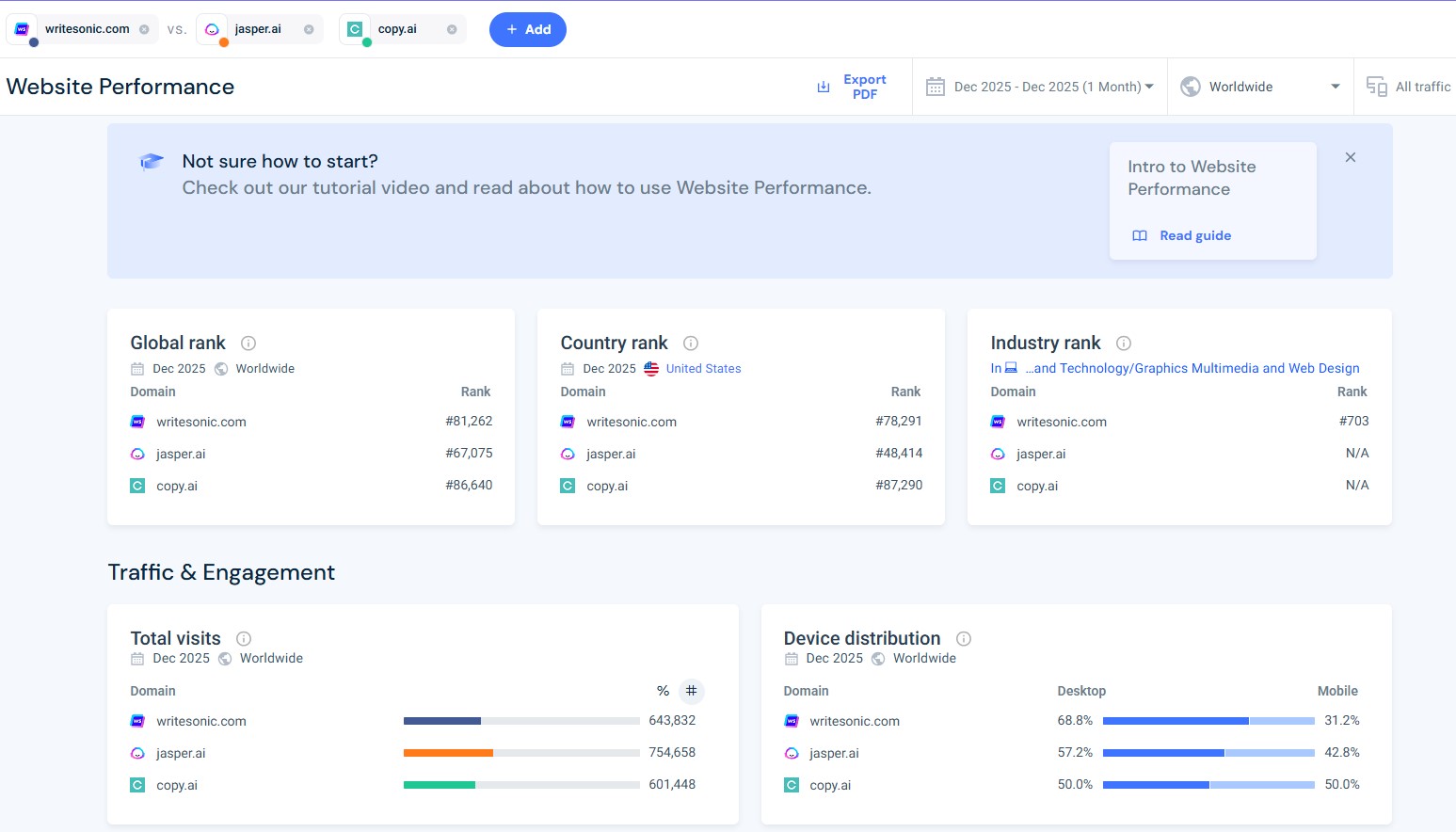Click the book icon next to Read guide
The width and height of the screenshot is (1456, 832).
[1140, 235]
